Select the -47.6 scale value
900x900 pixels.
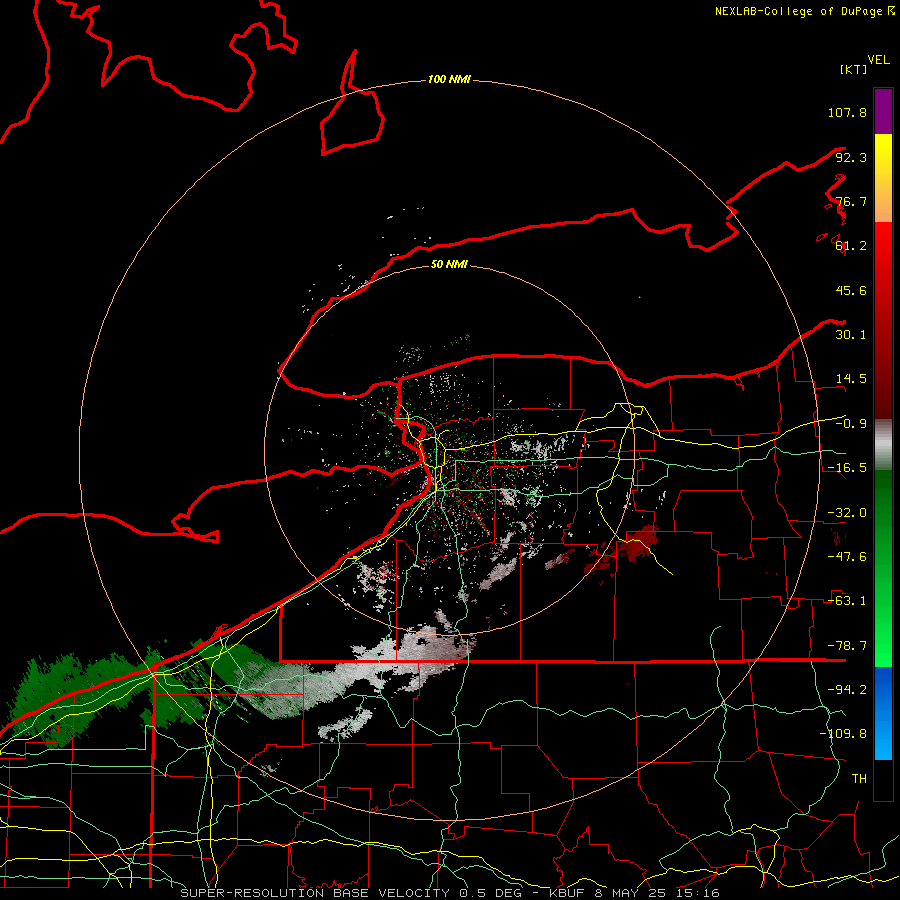pyautogui.click(x=847, y=557)
